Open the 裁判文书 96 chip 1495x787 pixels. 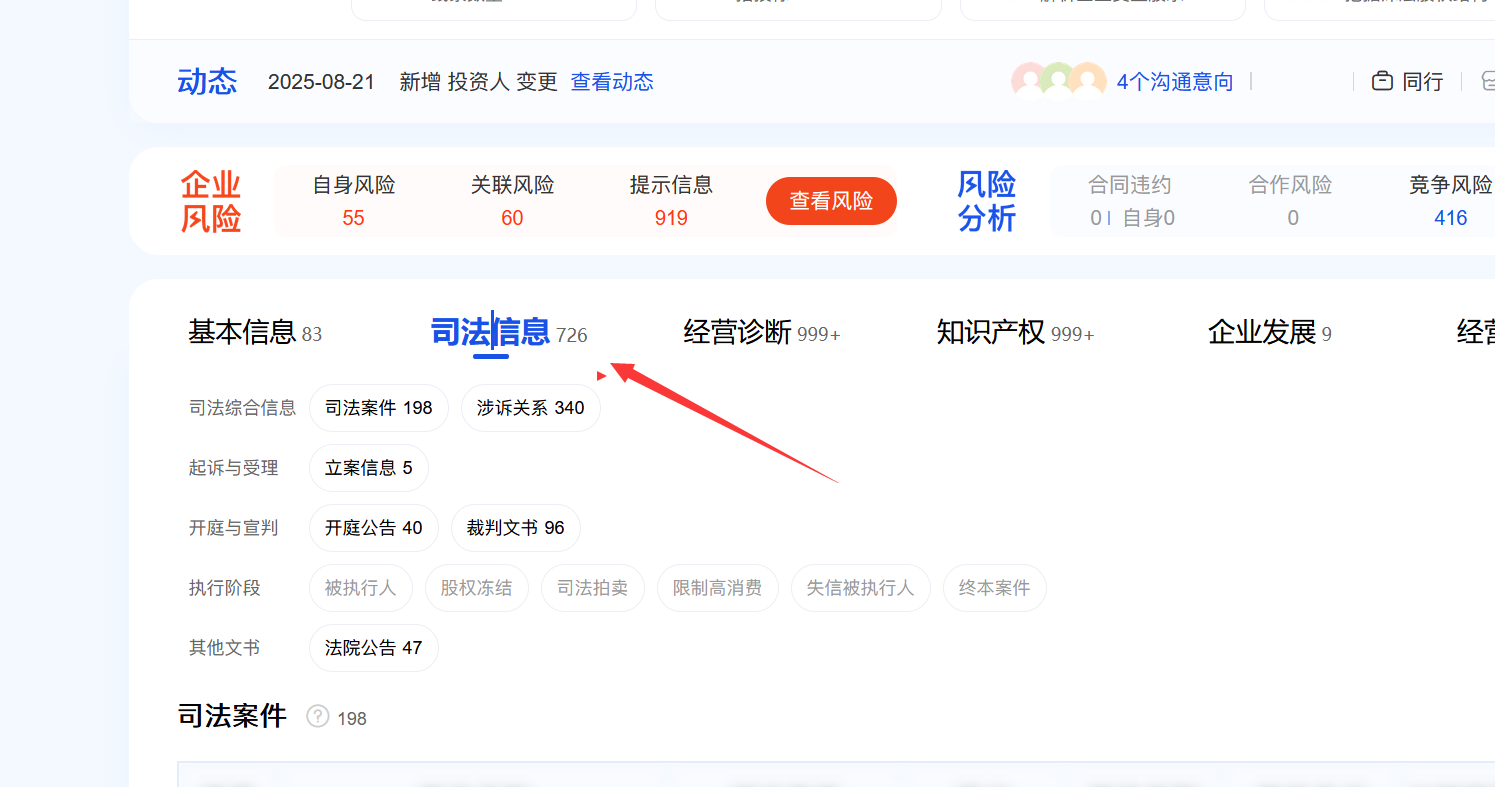pos(515,528)
